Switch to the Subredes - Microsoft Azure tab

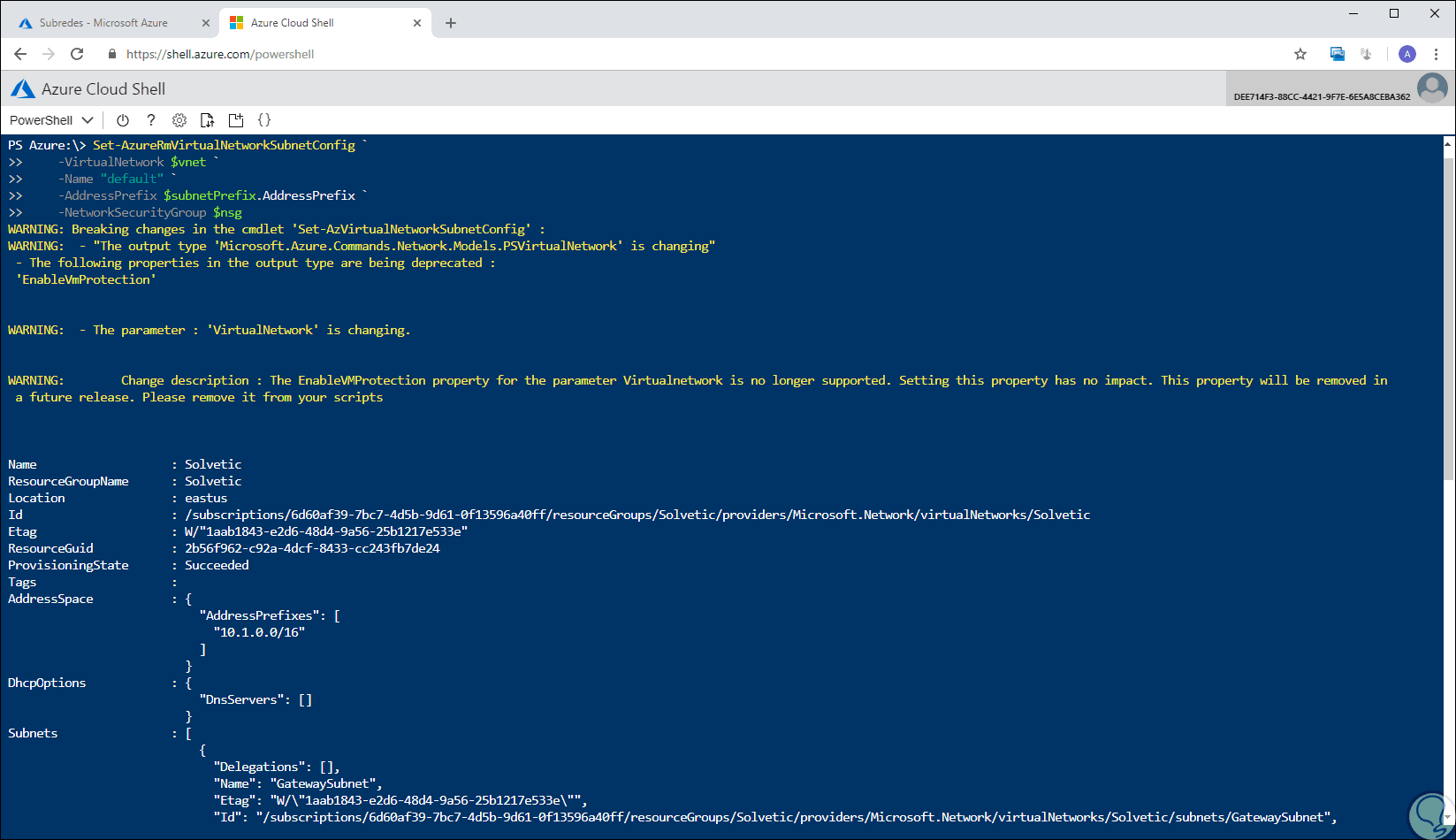coord(103,23)
